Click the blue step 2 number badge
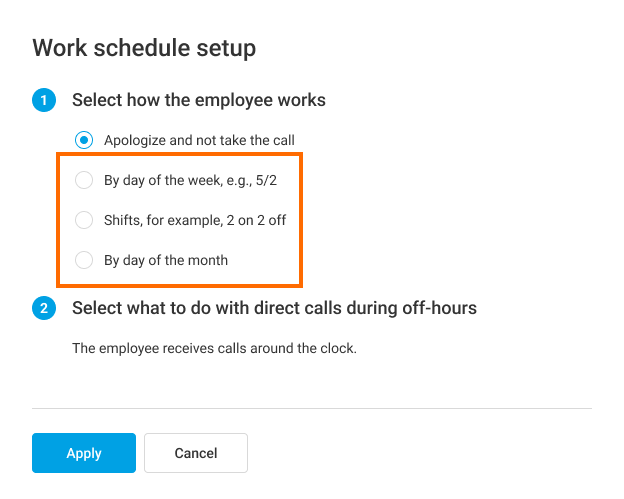 pyautogui.click(x=44, y=308)
